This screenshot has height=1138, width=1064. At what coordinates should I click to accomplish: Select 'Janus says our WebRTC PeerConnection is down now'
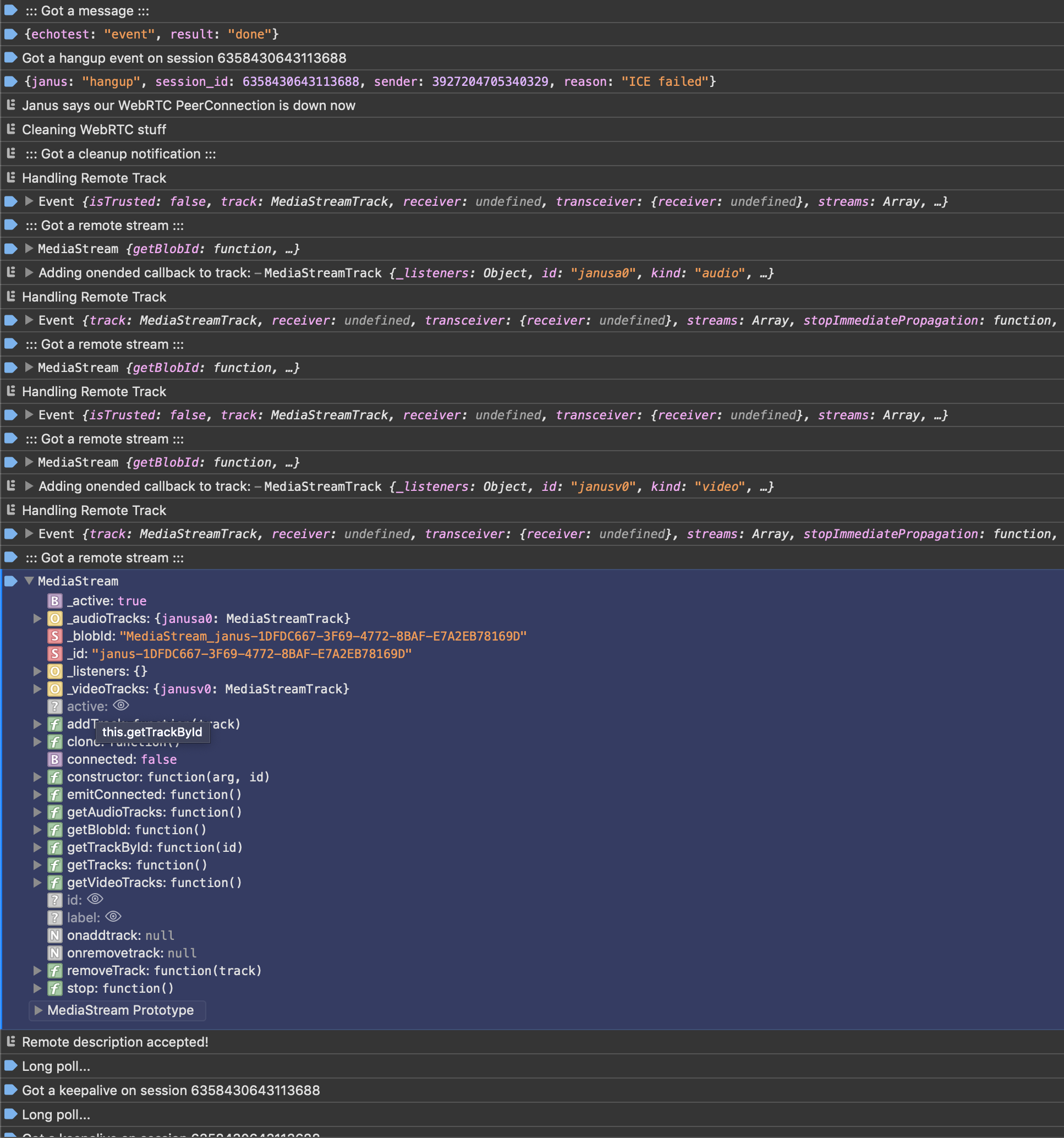[188, 105]
